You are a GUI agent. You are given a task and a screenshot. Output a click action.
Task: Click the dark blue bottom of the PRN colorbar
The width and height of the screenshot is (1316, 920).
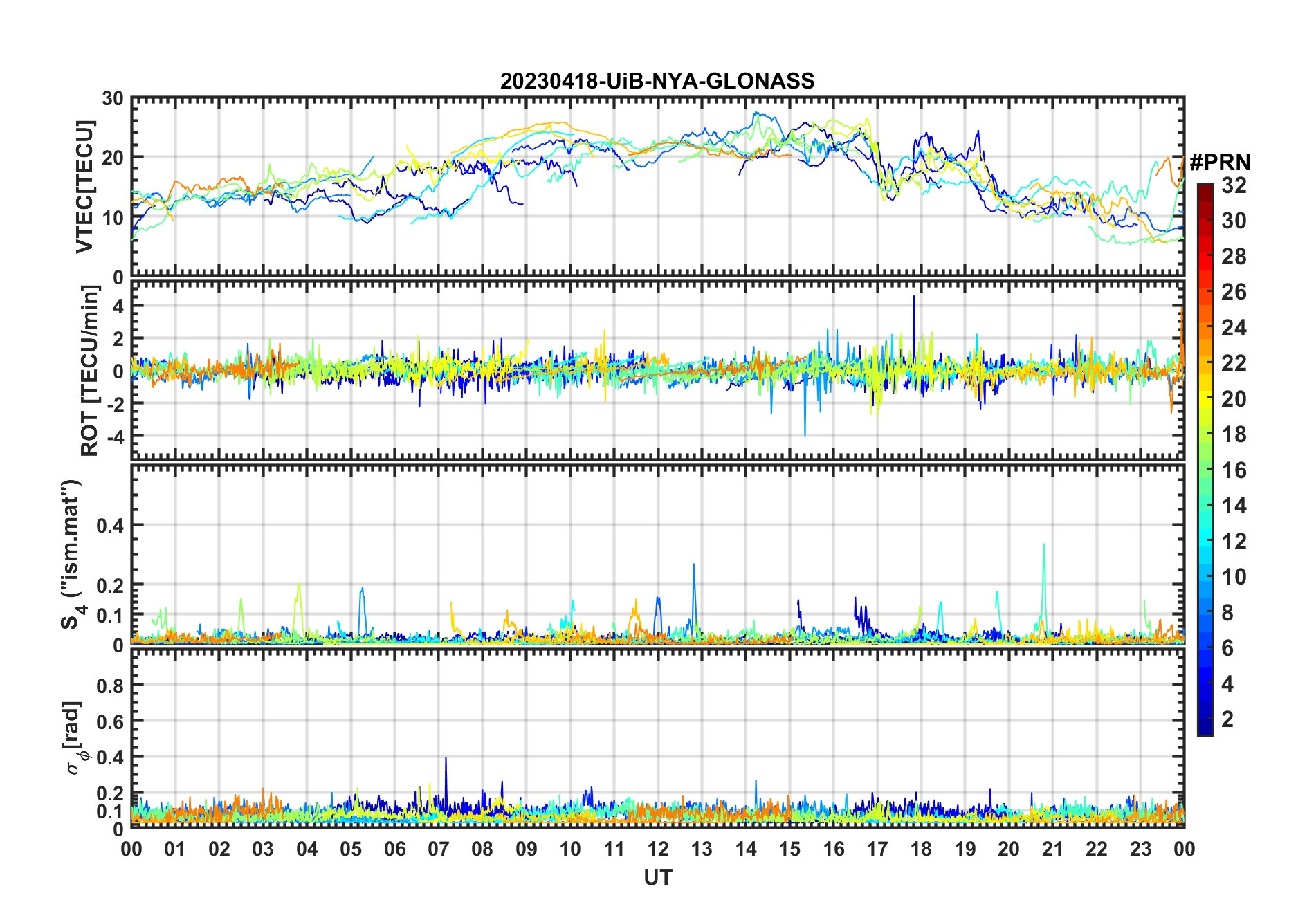(1205, 726)
